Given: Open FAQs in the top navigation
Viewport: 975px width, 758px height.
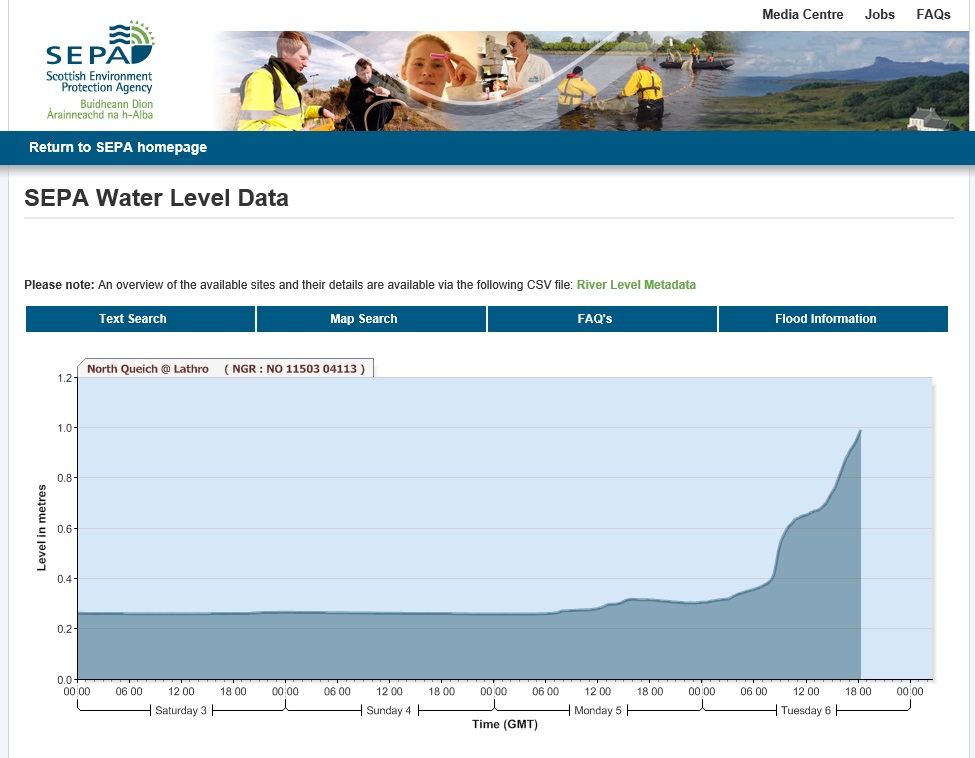Looking at the screenshot, I should (933, 15).
